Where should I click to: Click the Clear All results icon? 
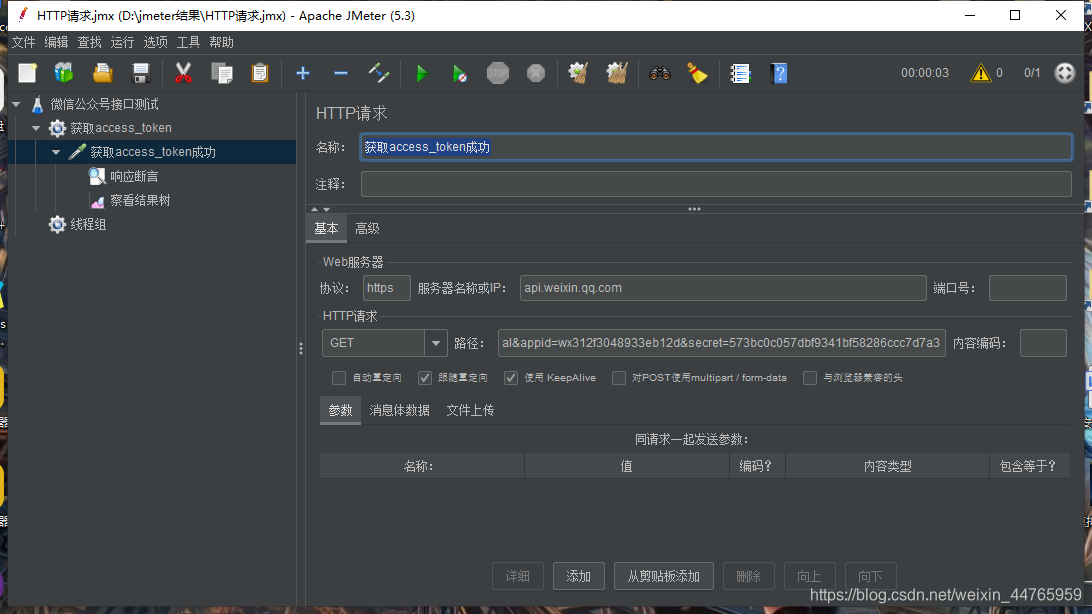[x=616, y=73]
